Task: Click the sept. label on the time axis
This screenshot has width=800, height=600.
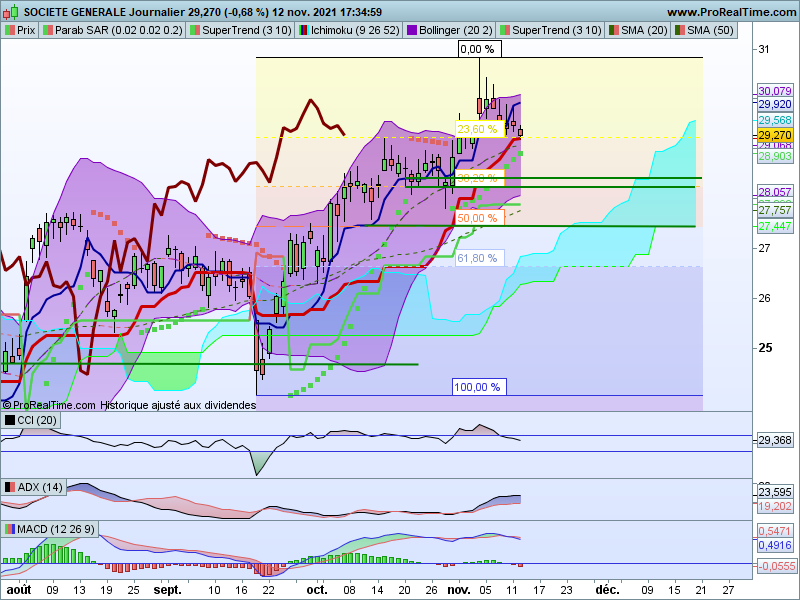Action: pyautogui.click(x=168, y=590)
